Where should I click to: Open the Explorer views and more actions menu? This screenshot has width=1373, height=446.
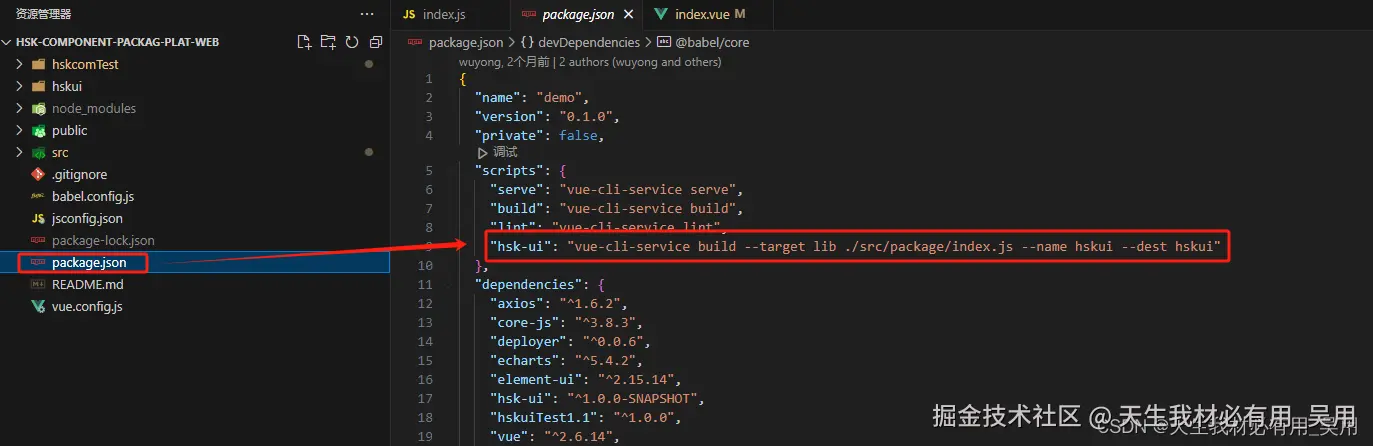(x=367, y=14)
